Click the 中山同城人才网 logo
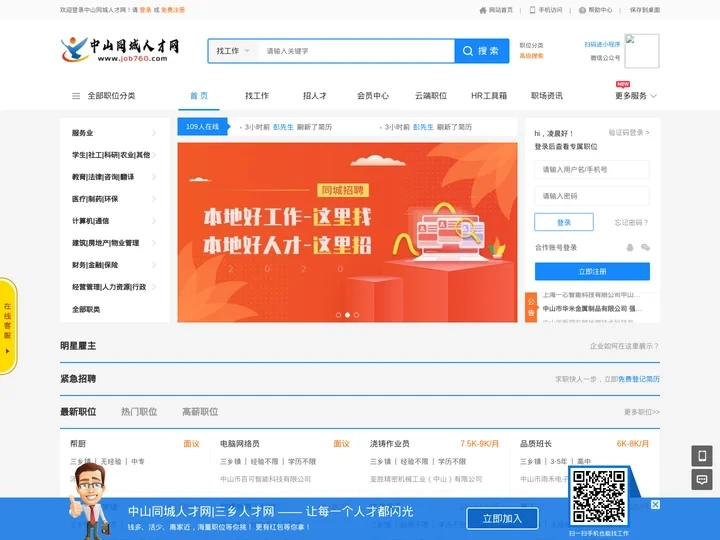Viewport: 720px width, 540px height. 120,50
